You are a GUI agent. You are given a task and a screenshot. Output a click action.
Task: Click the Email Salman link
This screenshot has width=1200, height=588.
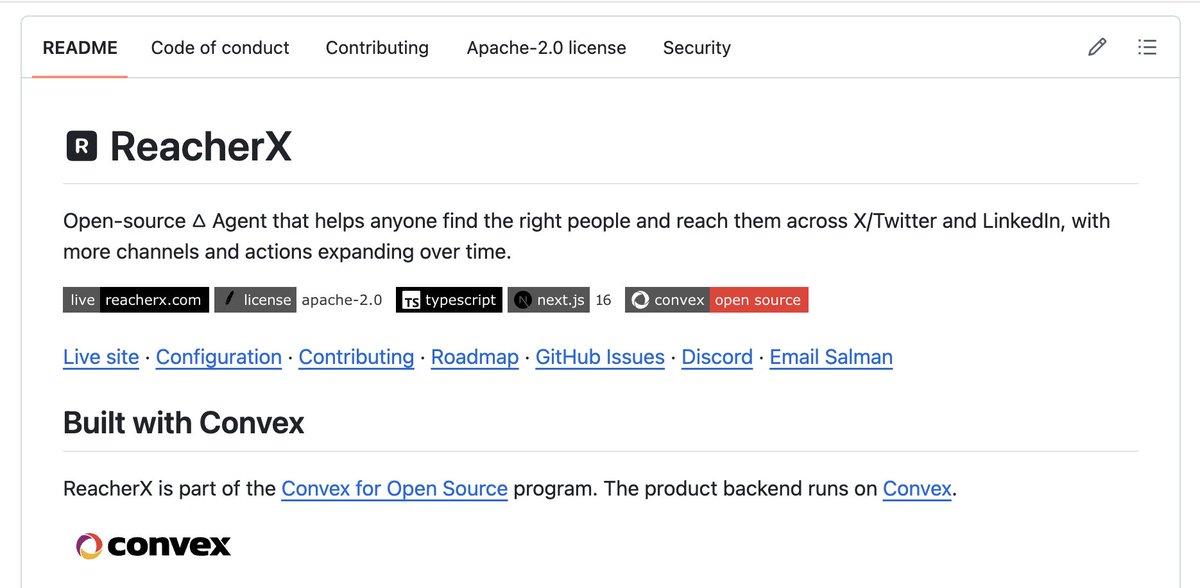pos(831,357)
